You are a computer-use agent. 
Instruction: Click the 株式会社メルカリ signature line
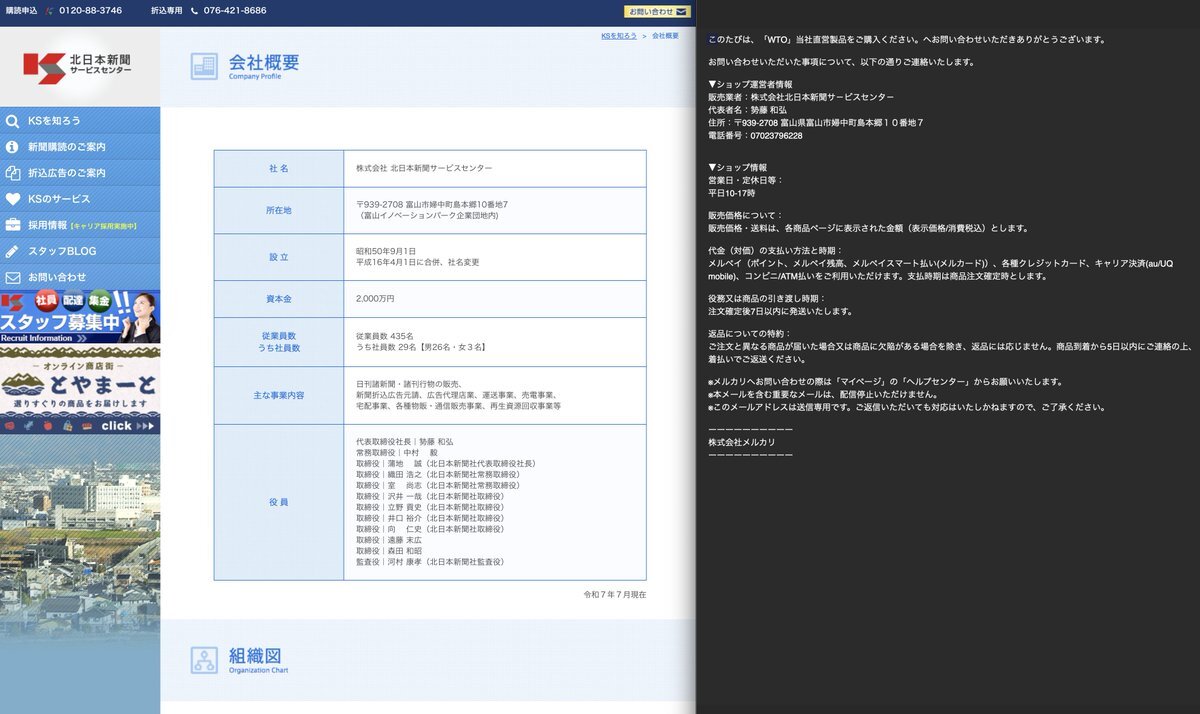point(741,442)
